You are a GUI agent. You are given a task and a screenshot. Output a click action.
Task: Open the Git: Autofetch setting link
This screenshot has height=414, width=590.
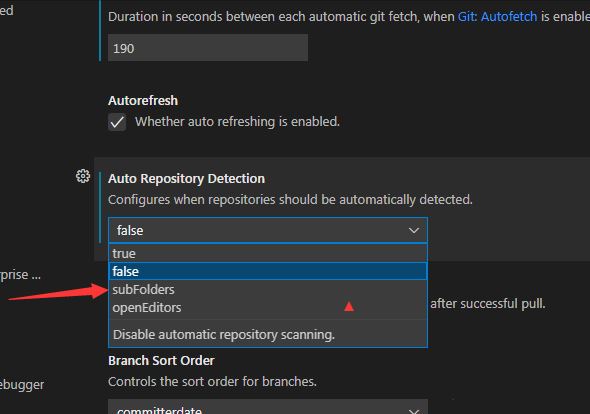coord(497,17)
